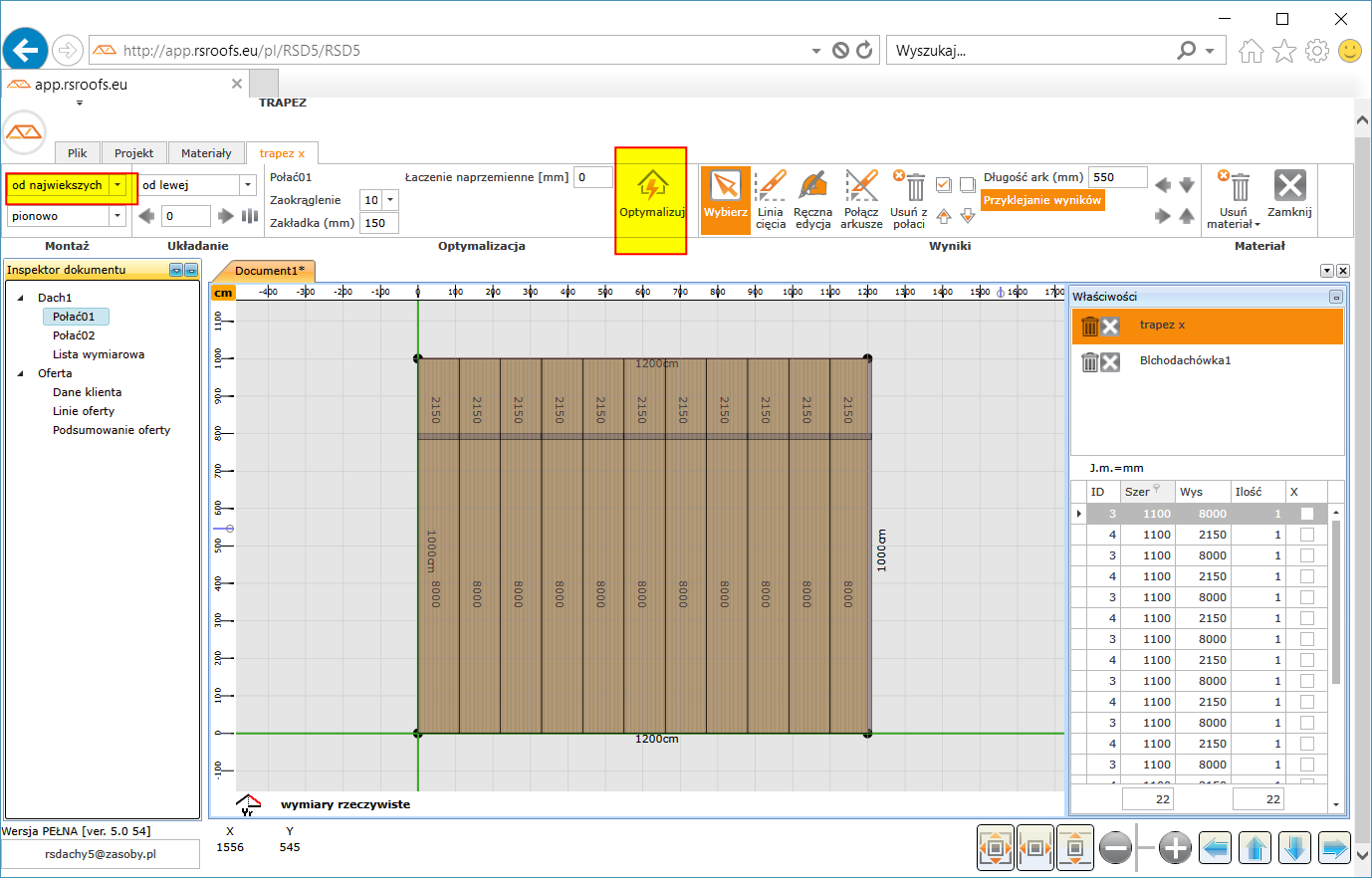The width and height of the screenshot is (1372, 878).
Task: Collapse the Dach1 tree node
Action: [x=21, y=298]
